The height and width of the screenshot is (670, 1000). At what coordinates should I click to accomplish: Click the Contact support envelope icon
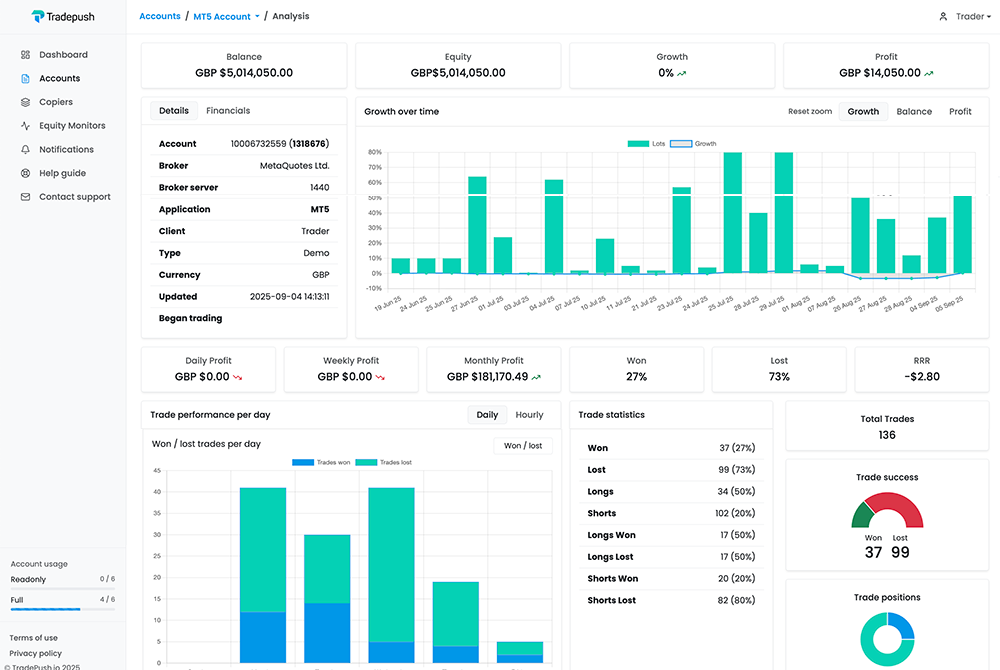[26, 197]
